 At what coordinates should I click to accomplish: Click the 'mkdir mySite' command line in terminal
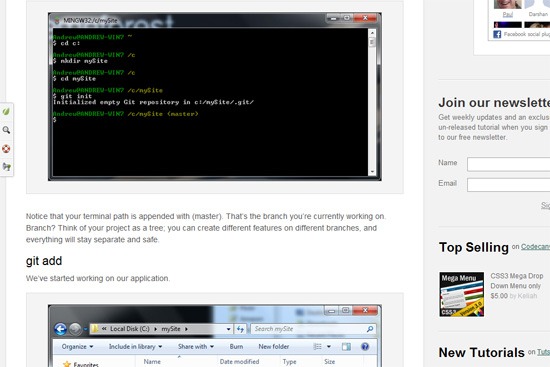(x=80, y=61)
